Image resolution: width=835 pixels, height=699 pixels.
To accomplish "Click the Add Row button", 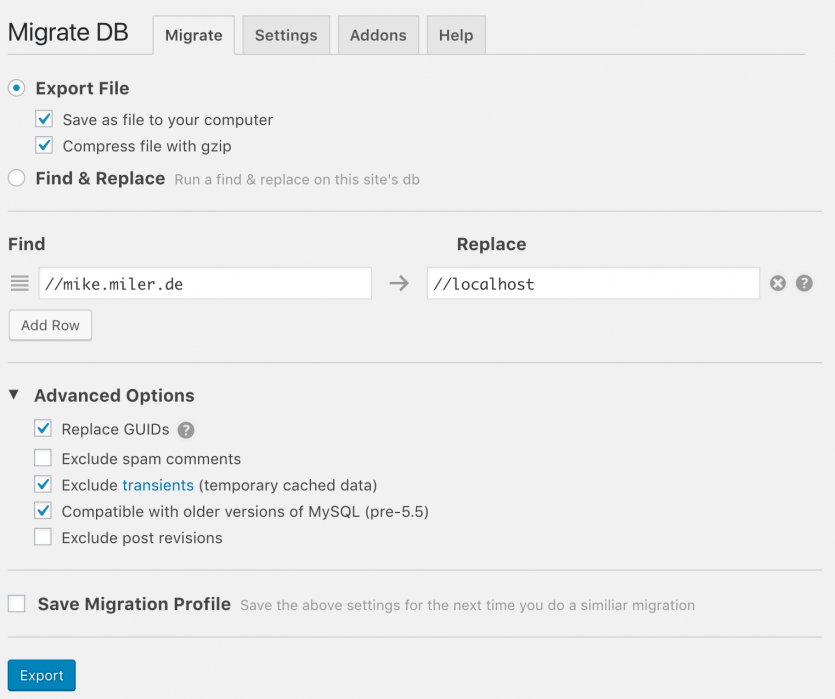I will pos(50,324).
